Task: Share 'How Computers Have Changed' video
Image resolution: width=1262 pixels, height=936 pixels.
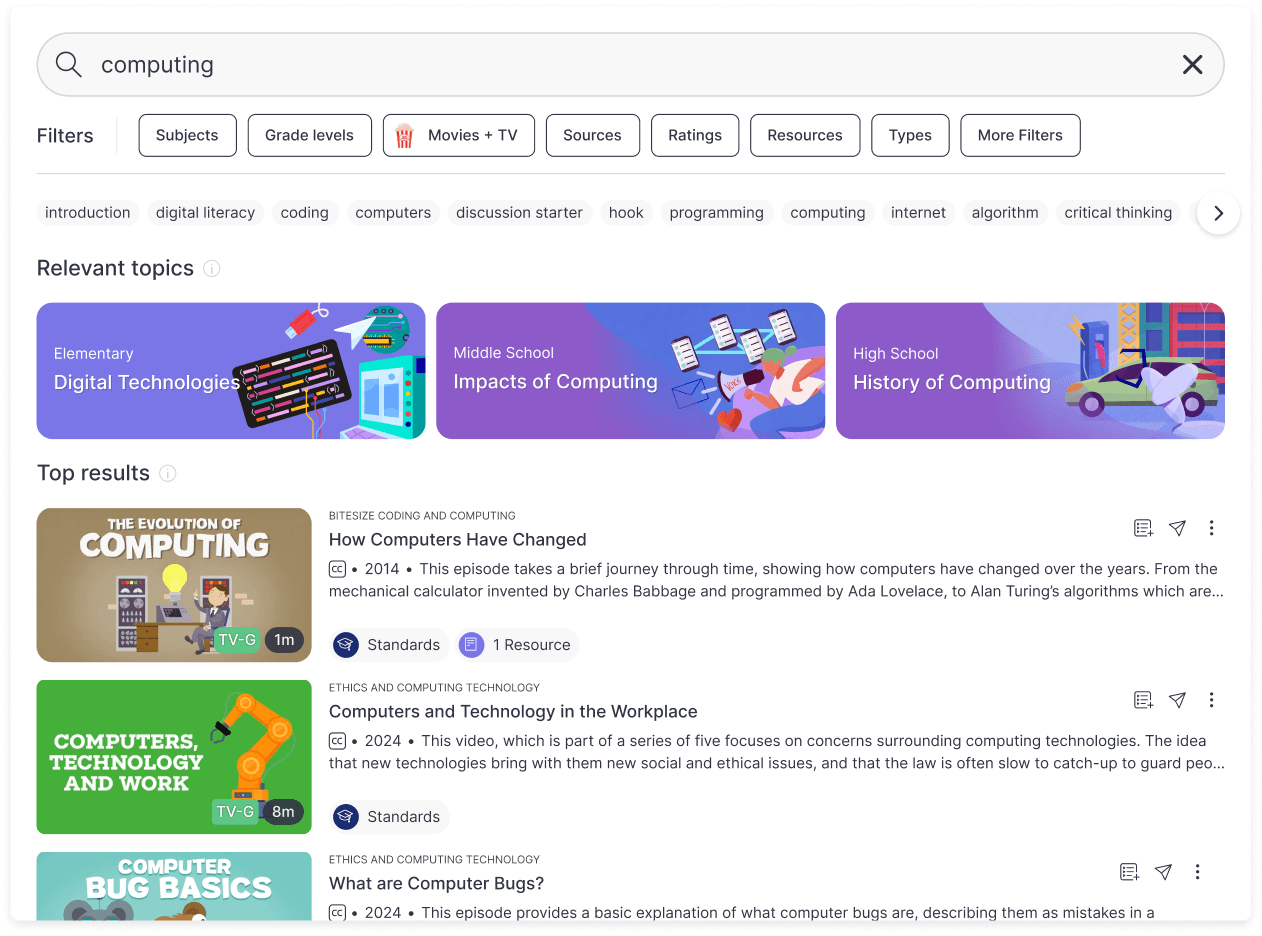Action: [1178, 528]
